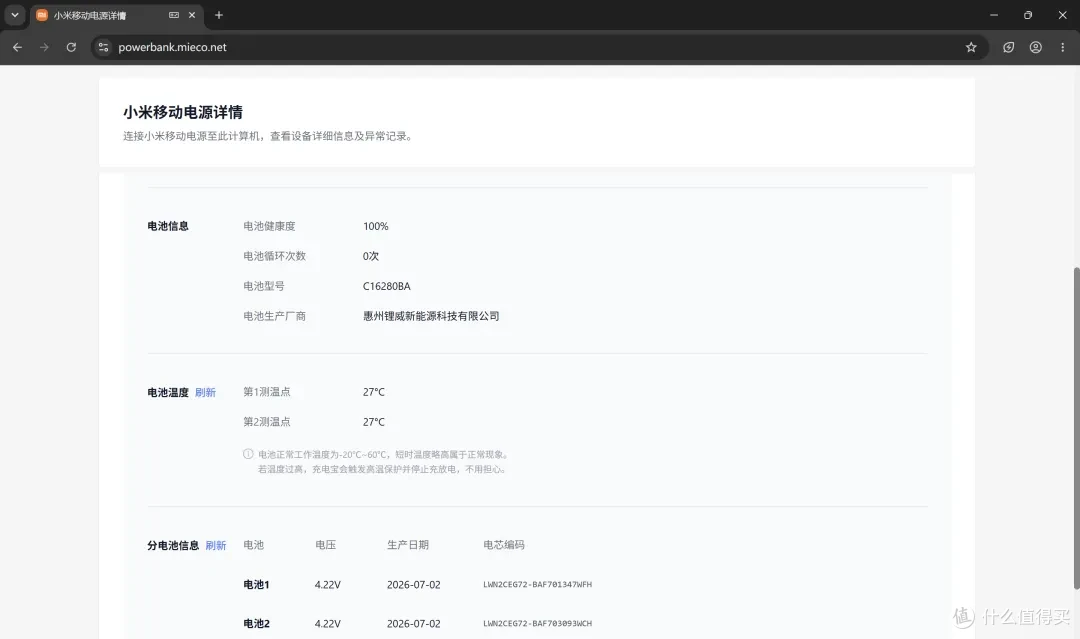Select the 电池健康度 label
Viewport: 1080px width, 639px height.
(x=269, y=226)
